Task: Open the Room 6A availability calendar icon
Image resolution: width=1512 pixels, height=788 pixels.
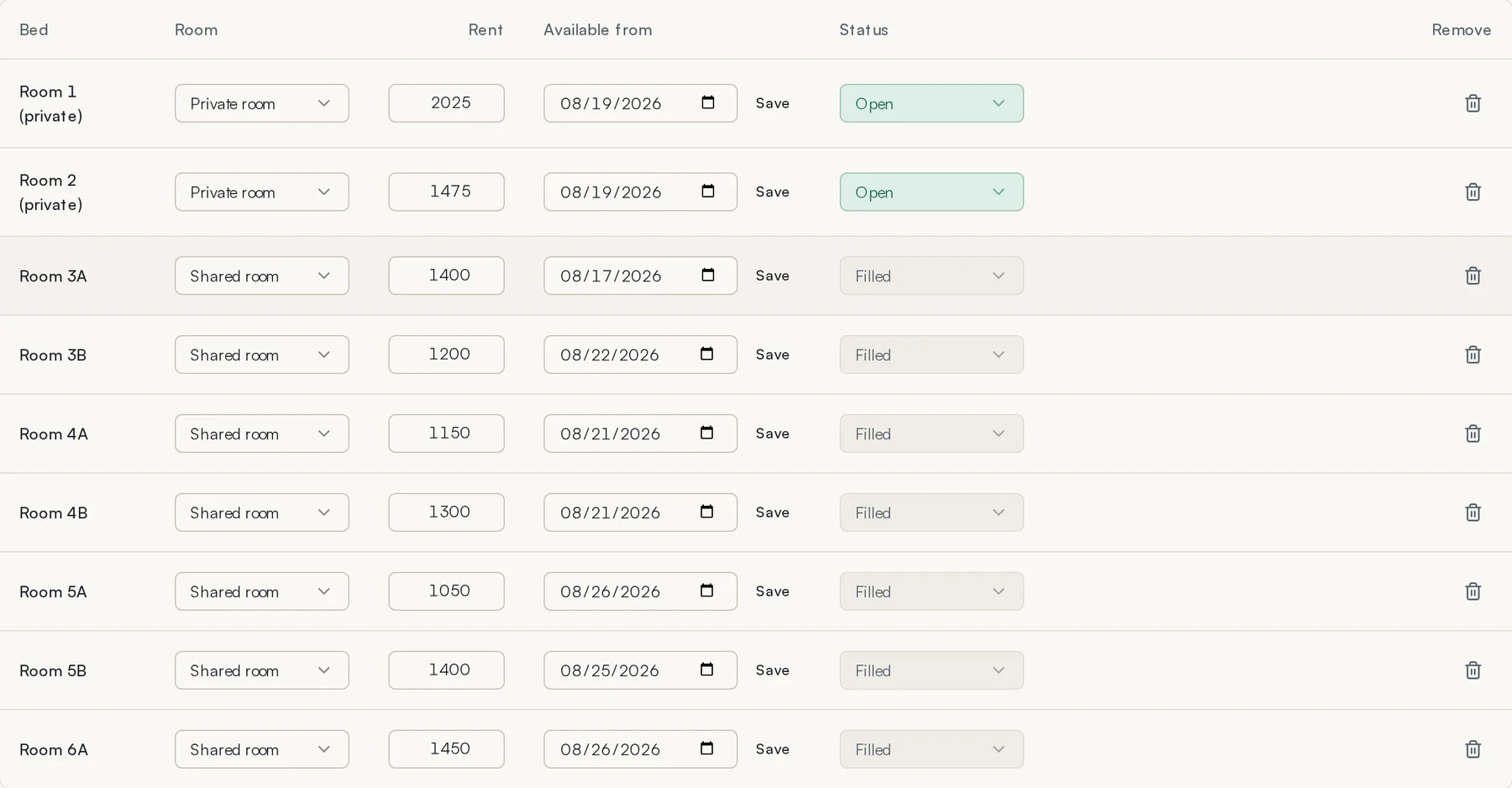Action: 706,749
